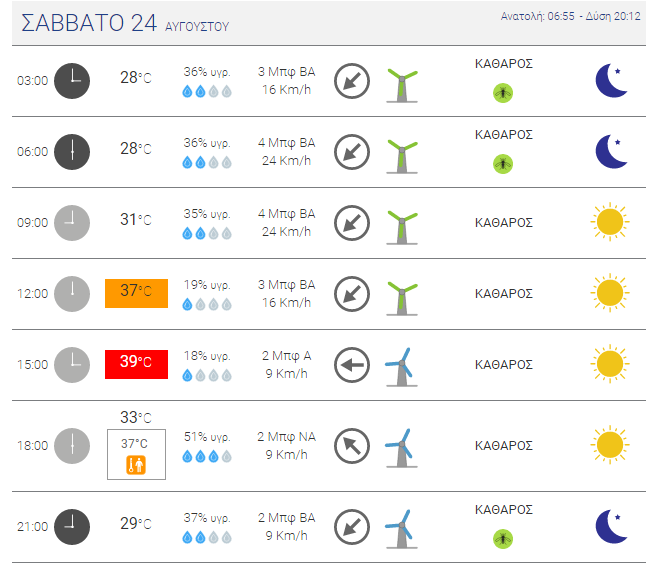The width and height of the screenshot is (669, 566).
Task: Click the moon icon in the 21:00 row
Action: (611, 527)
